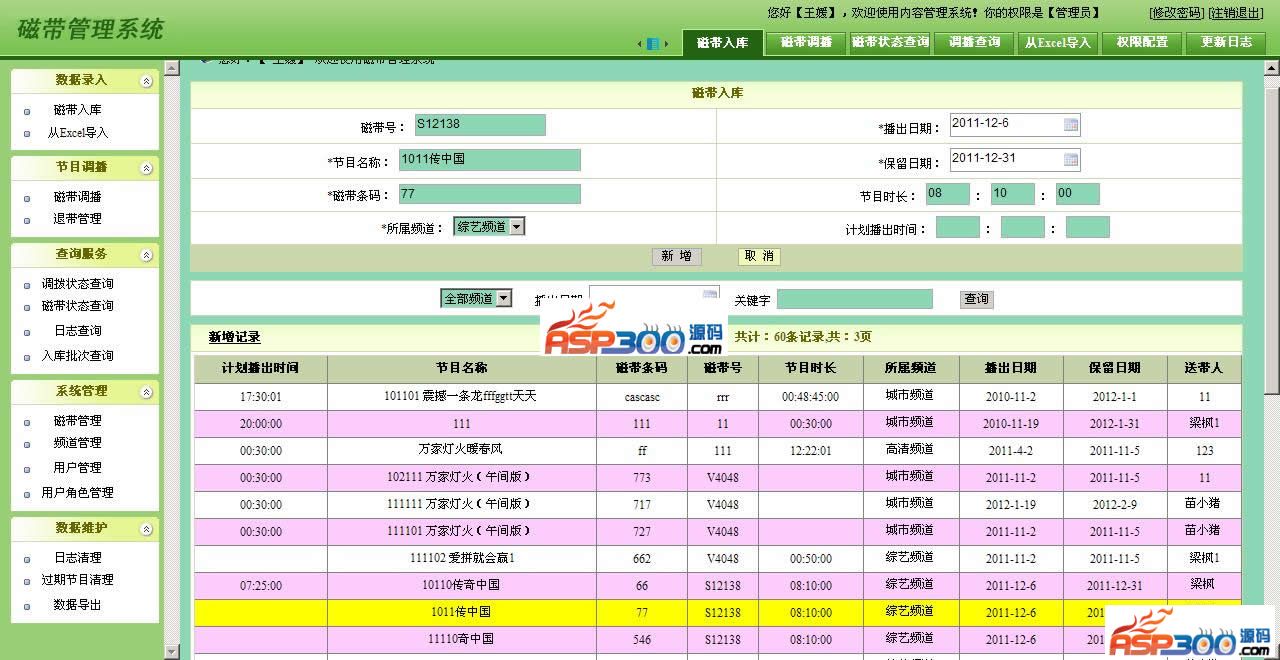Click the left arrow before the tab bar
The image size is (1280, 660).
pos(640,44)
